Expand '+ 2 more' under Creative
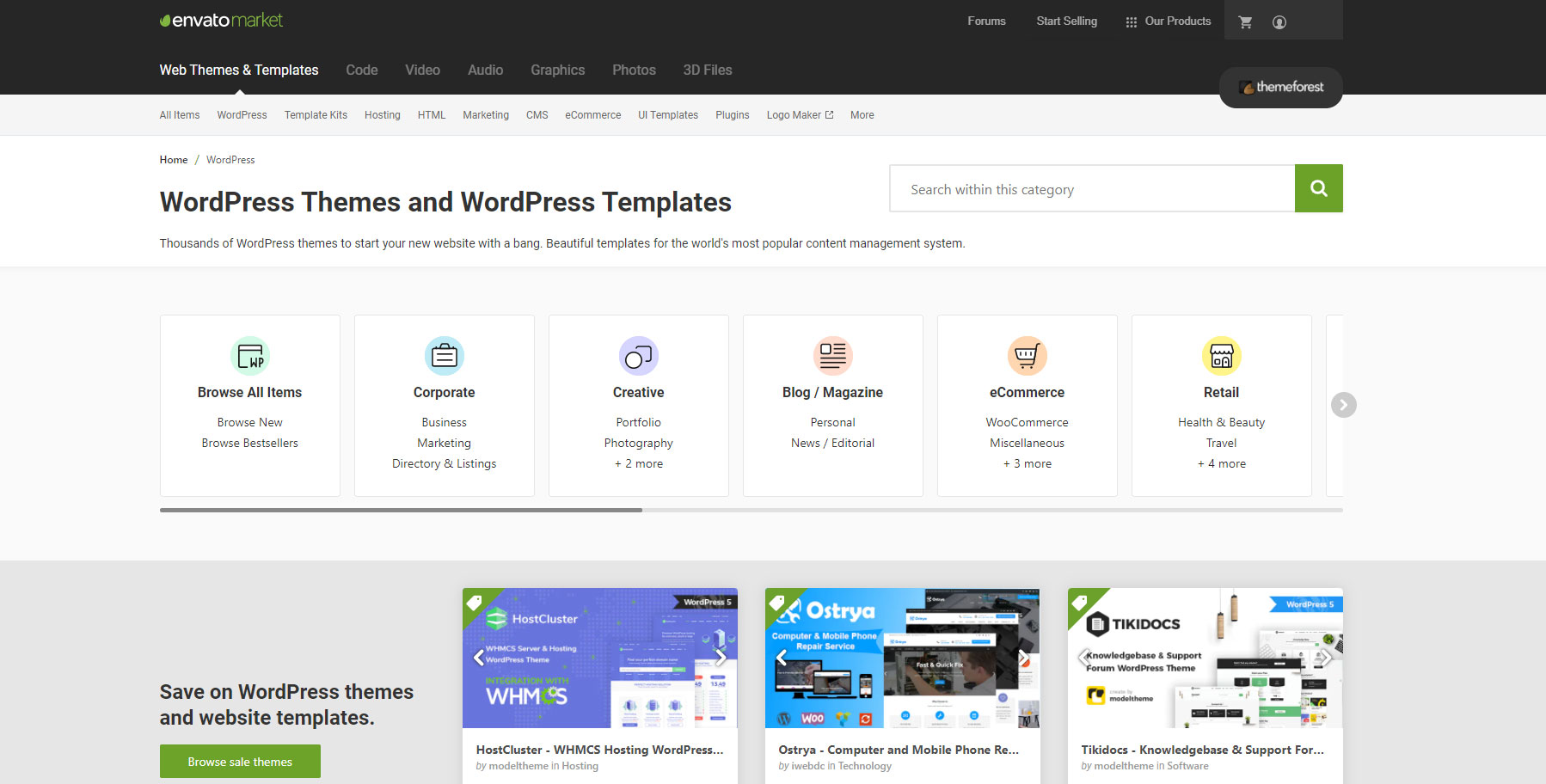 click(x=638, y=463)
